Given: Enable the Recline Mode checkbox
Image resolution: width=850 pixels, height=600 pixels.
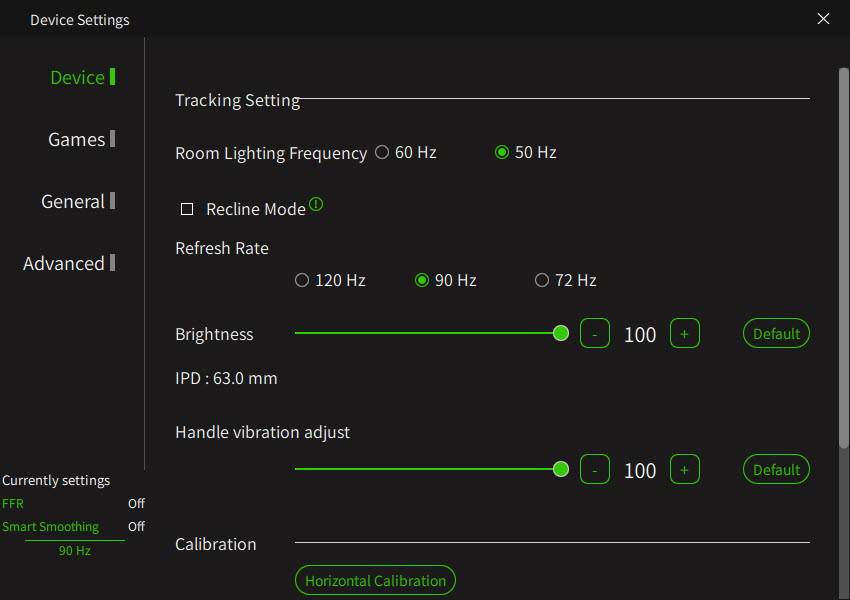Looking at the screenshot, I should point(187,209).
